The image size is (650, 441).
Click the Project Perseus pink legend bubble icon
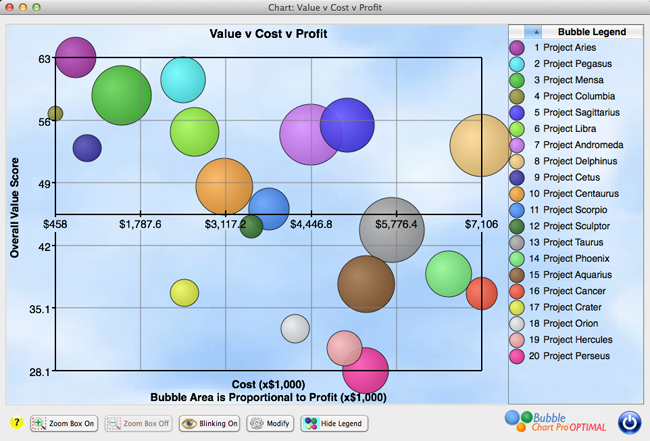[x=517, y=355]
